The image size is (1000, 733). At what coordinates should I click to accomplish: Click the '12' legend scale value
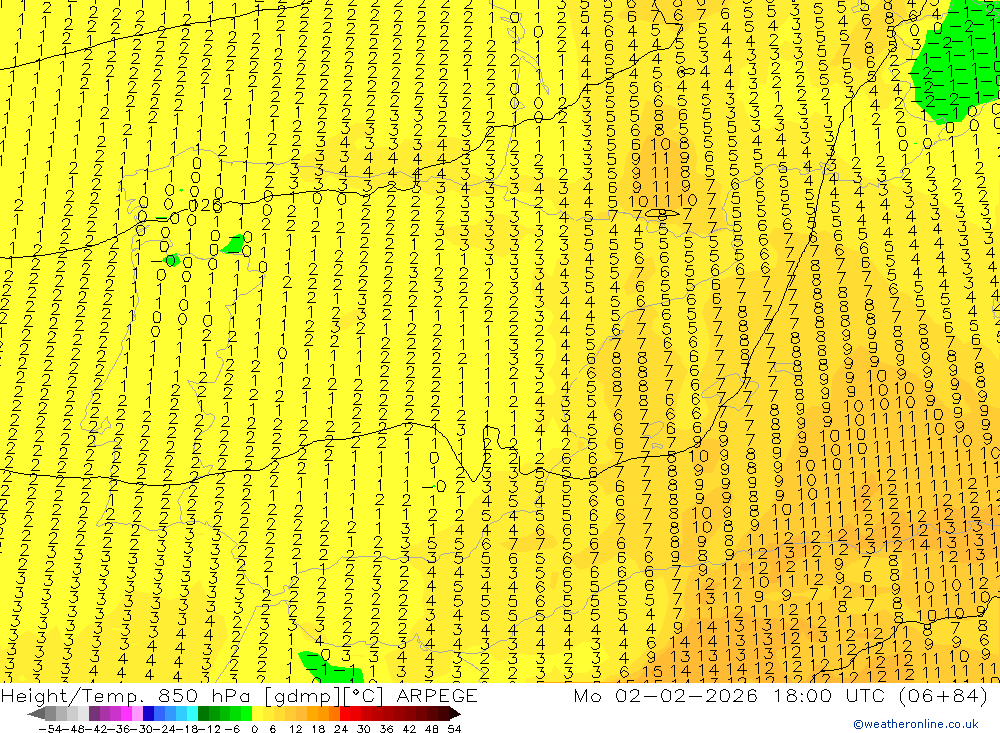coord(295,729)
